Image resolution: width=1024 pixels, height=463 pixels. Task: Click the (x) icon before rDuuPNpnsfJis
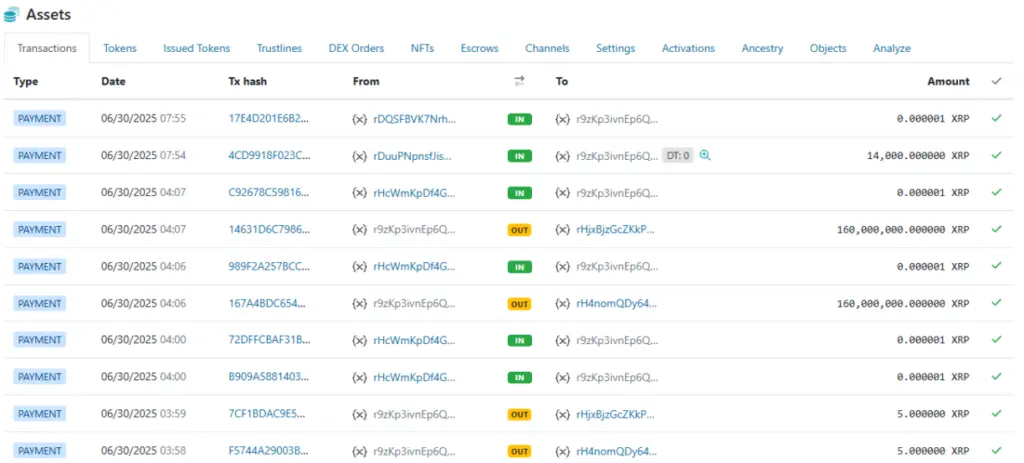359,156
